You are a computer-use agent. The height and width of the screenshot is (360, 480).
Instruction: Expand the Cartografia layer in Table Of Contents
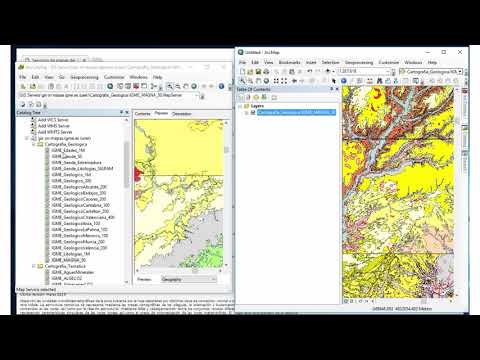click(246, 113)
